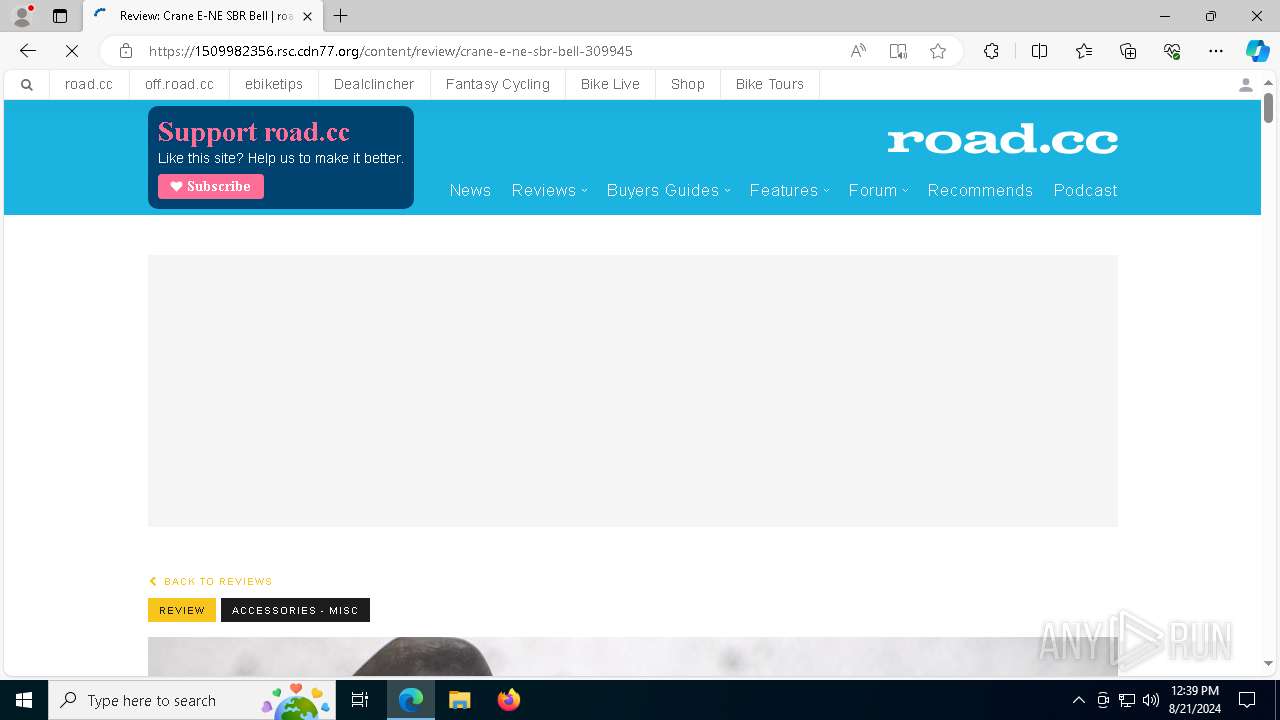
Task: Open volume control in tray
Action: point(1151,700)
